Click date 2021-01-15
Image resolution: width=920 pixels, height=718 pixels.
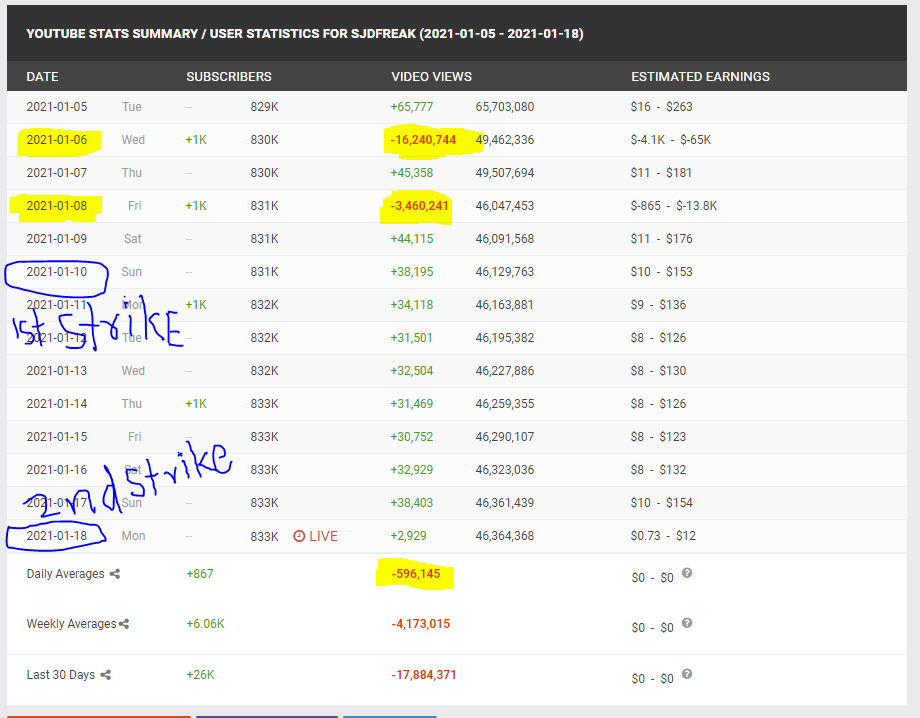click(x=57, y=436)
